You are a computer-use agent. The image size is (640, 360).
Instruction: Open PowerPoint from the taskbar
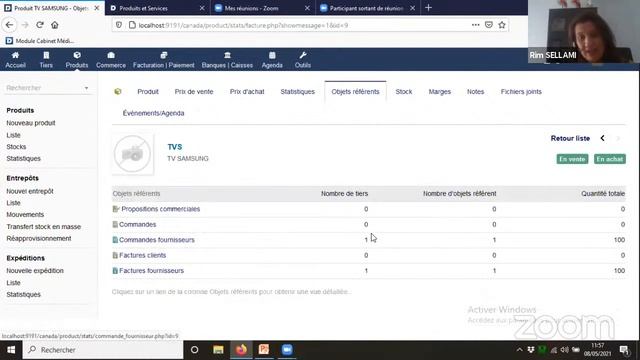[264, 350]
